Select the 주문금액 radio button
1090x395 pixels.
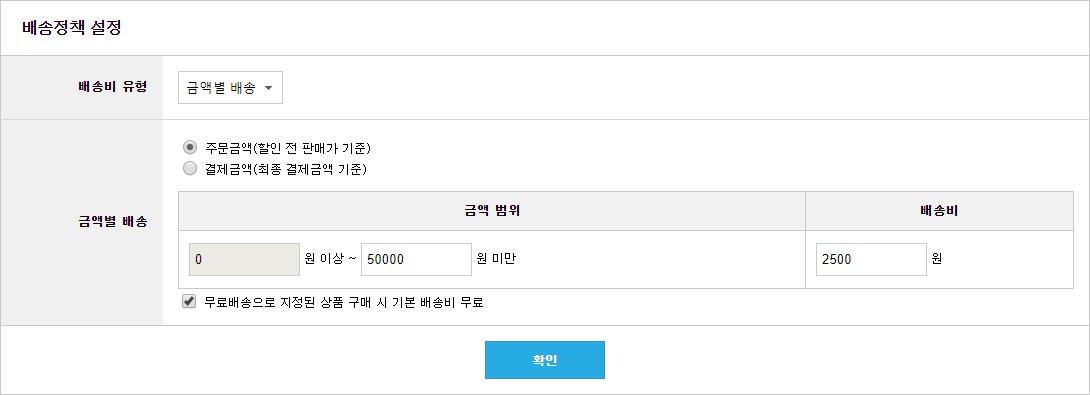pos(189,147)
